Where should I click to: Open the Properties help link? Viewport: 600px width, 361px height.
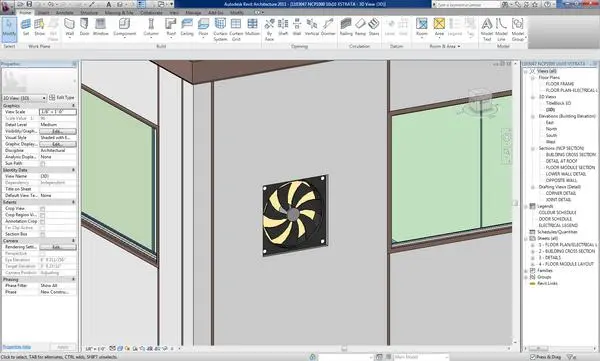(x=17, y=347)
